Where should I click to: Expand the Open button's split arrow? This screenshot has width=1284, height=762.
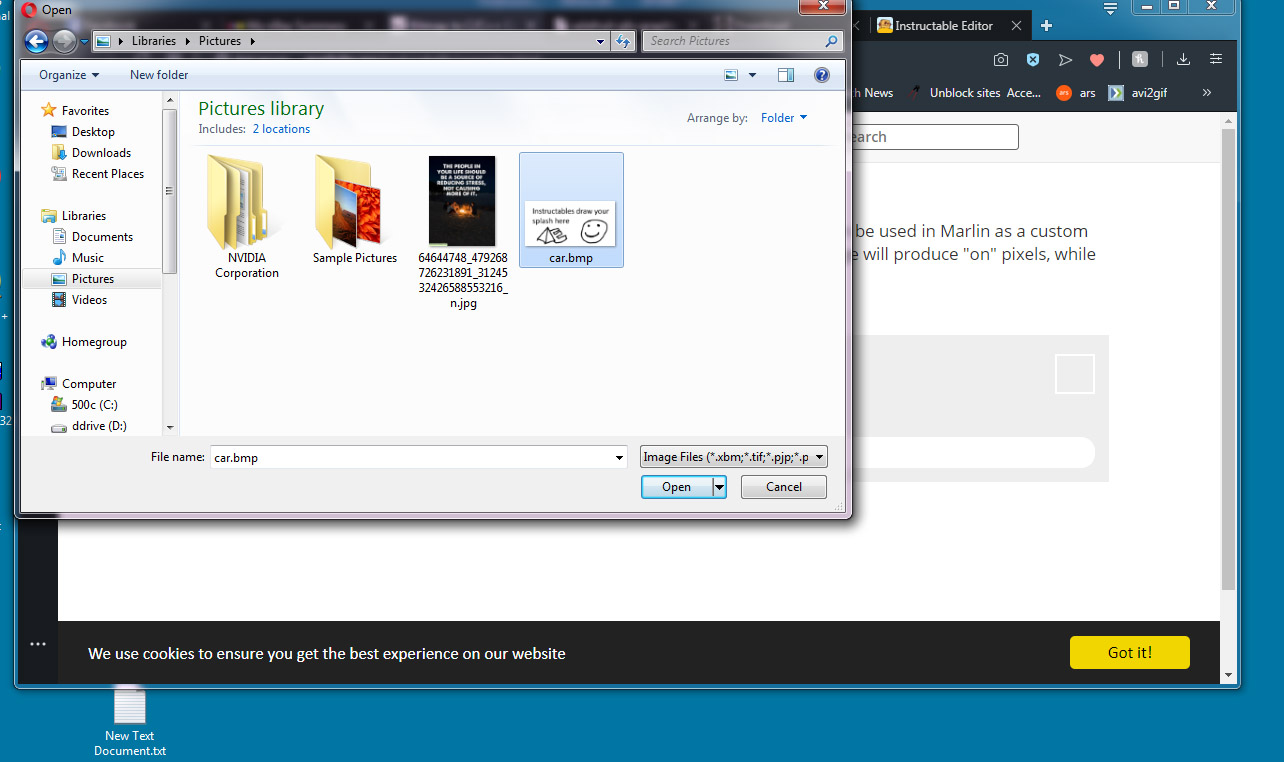[719, 487]
